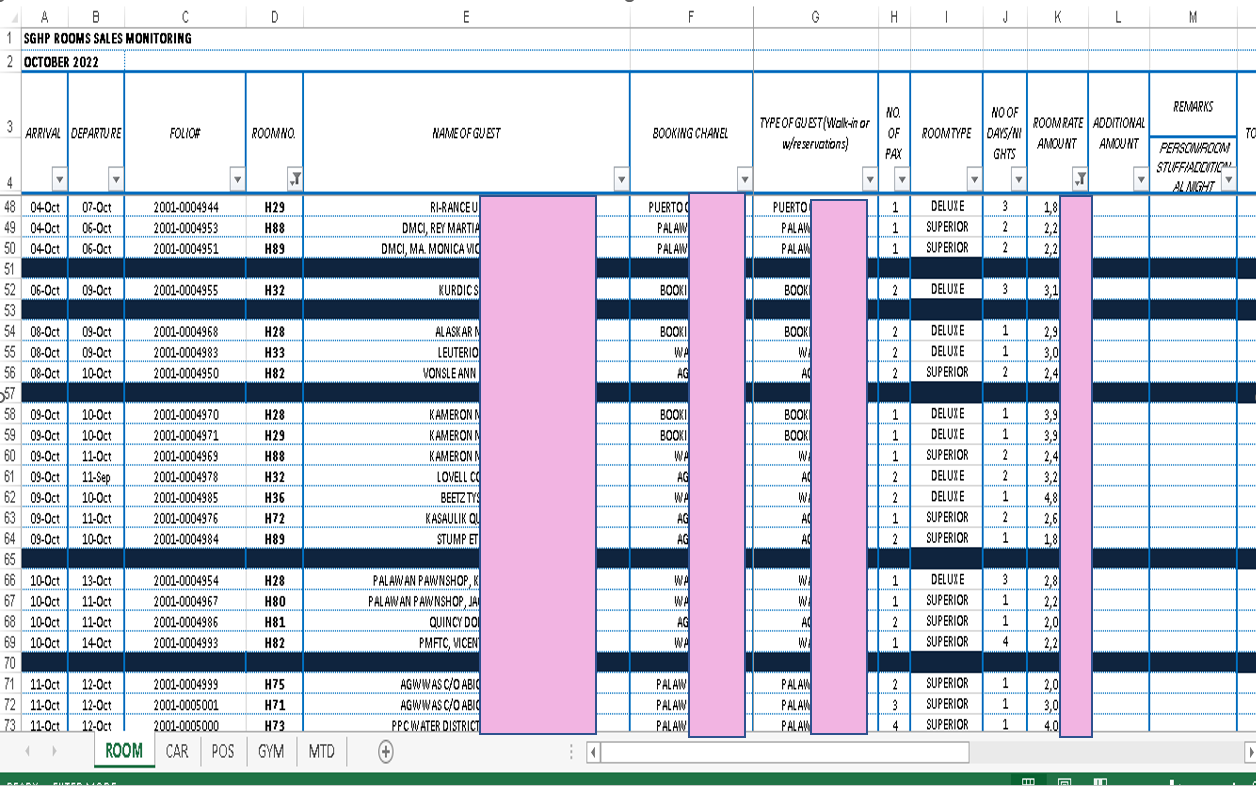Click folio cell 2001-0004950

click(x=185, y=374)
